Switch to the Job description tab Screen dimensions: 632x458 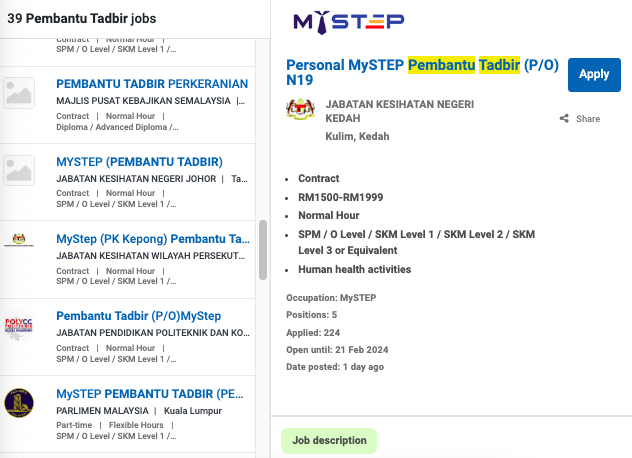pyautogui.click(x=329, y=441)
